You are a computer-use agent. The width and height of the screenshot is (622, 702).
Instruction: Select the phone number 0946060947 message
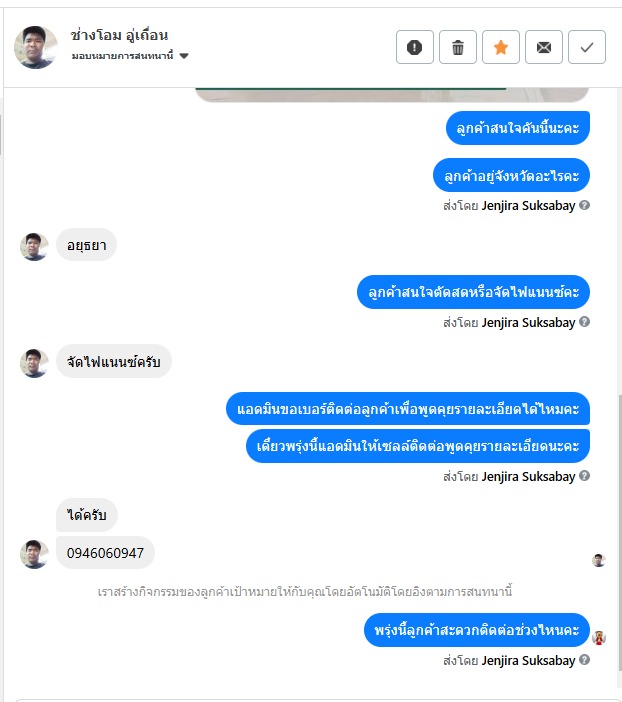pos(105,553)
